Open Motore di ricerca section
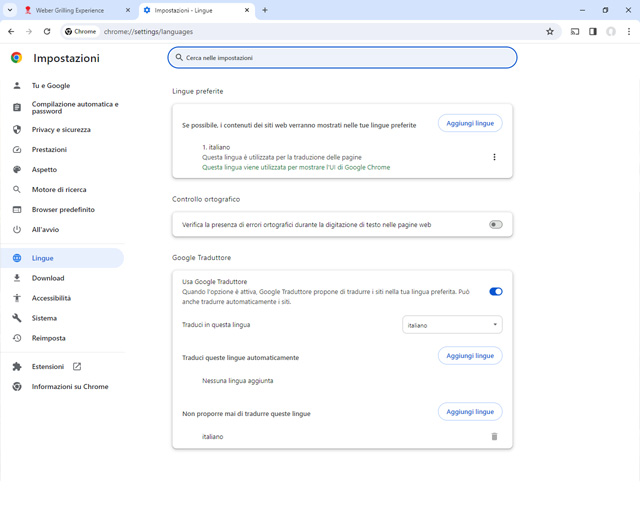This screenshot has width=640, height=512. pyautogui.click(x=62, y=189)
